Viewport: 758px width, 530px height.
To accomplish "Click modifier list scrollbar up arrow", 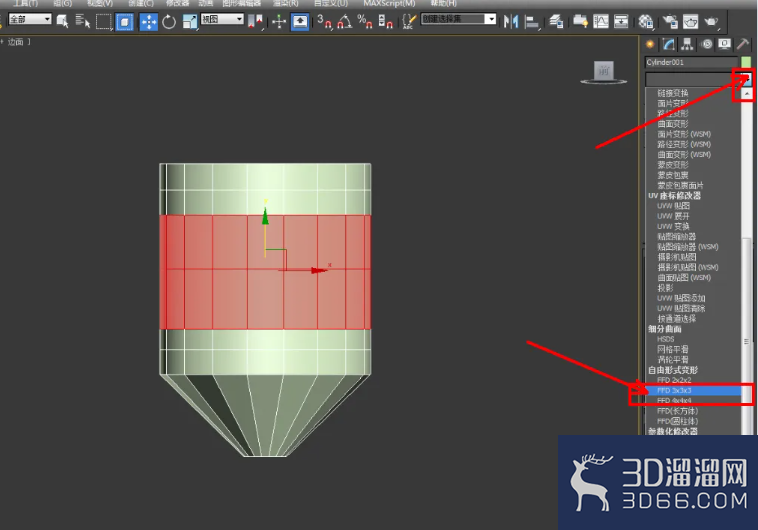I will [747, 93].
